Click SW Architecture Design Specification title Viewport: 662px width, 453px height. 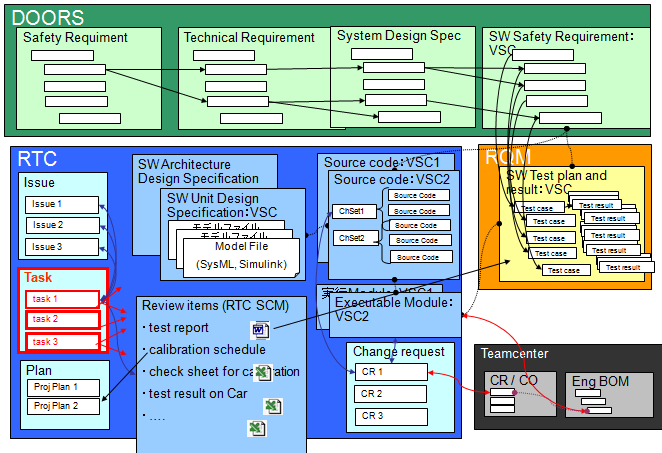198,171
